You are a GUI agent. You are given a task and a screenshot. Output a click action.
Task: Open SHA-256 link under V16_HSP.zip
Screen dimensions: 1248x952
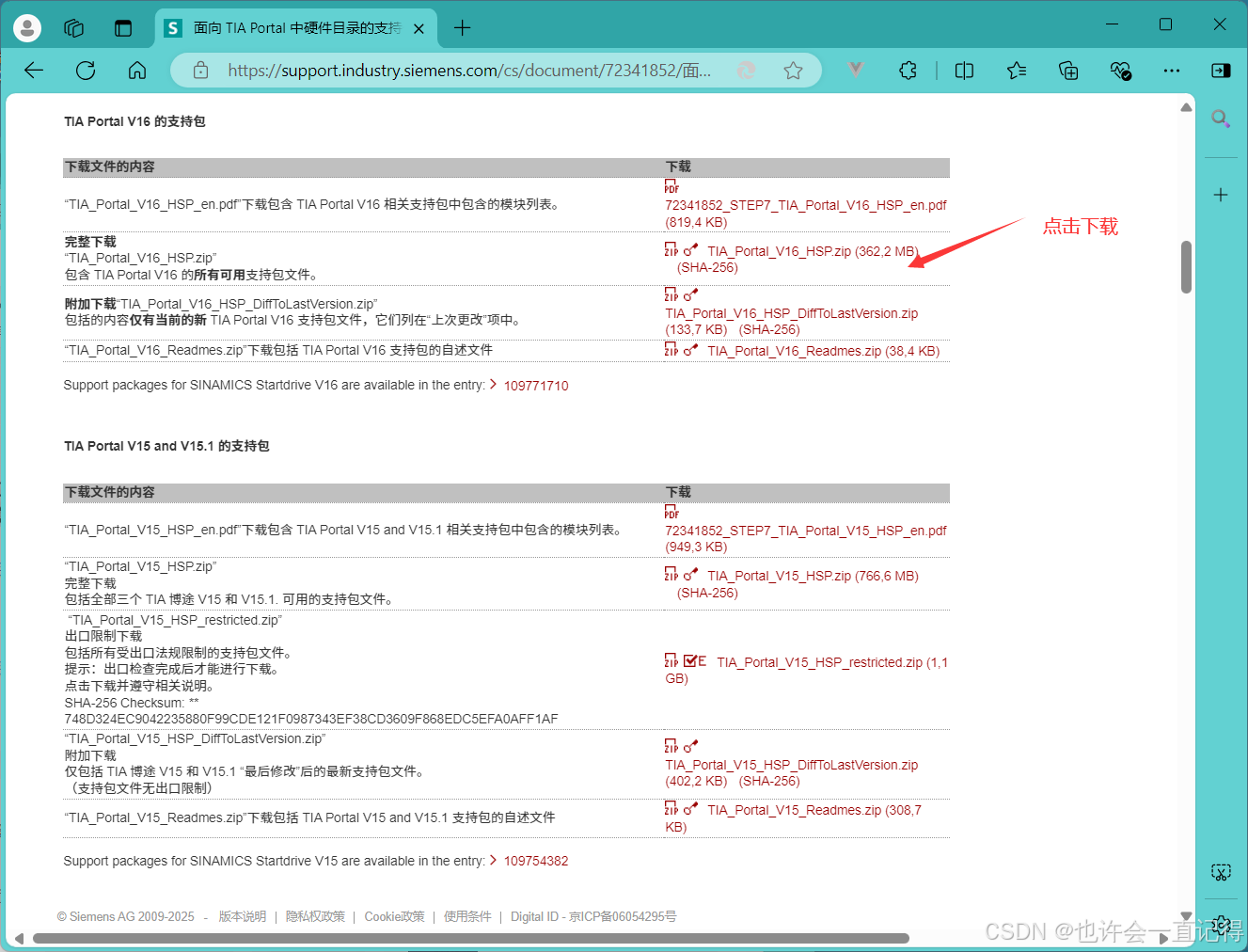[707, 268]
